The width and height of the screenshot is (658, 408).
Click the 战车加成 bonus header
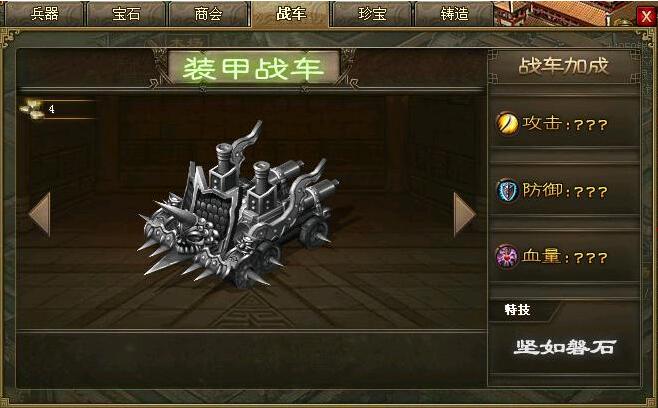[x=564, y=66]
